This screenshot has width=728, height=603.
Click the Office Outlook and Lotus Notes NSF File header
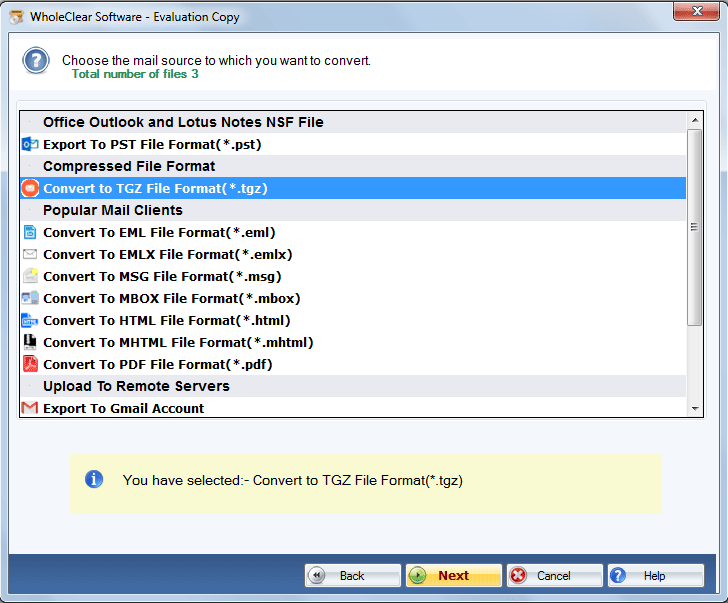[x=353, y=122]
